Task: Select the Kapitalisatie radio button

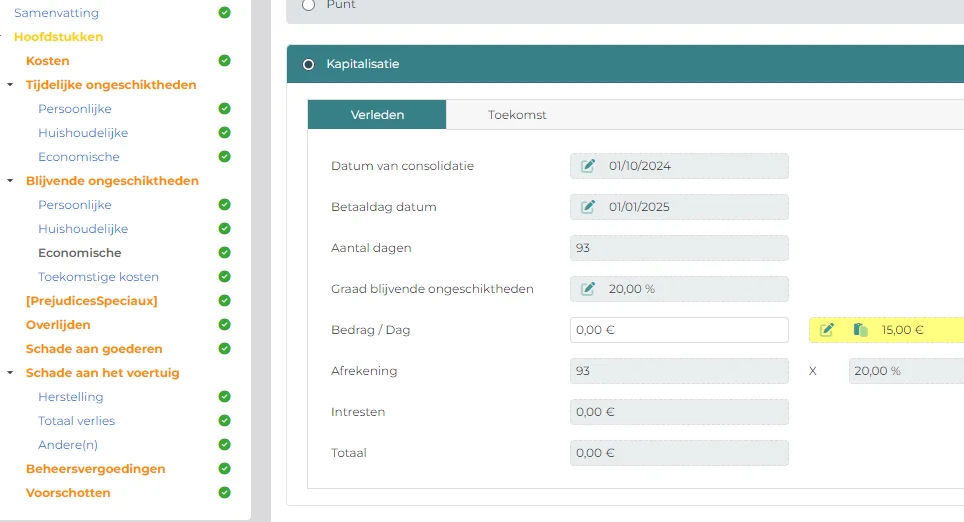Action: click(309, 64)
